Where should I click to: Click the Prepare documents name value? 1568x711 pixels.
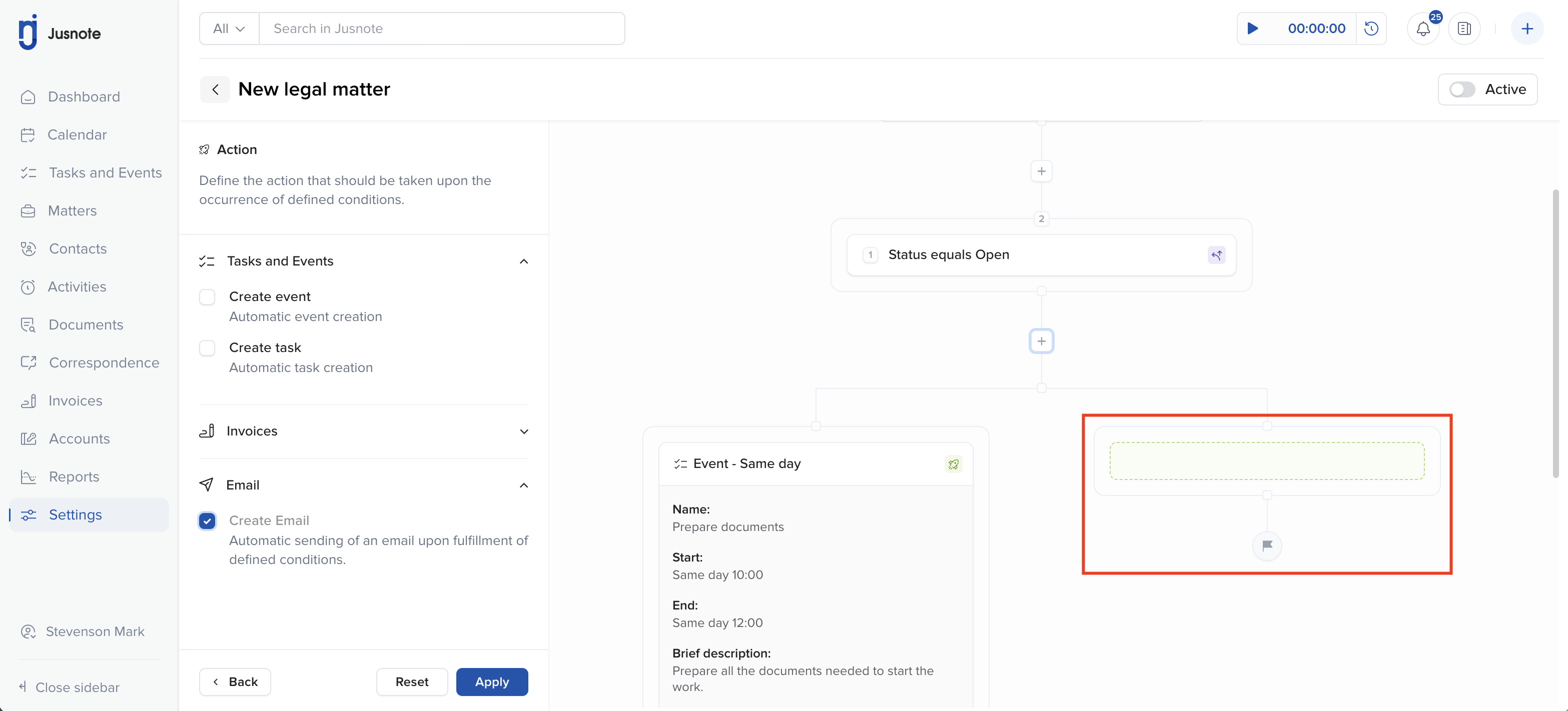[x=727, y=526]
